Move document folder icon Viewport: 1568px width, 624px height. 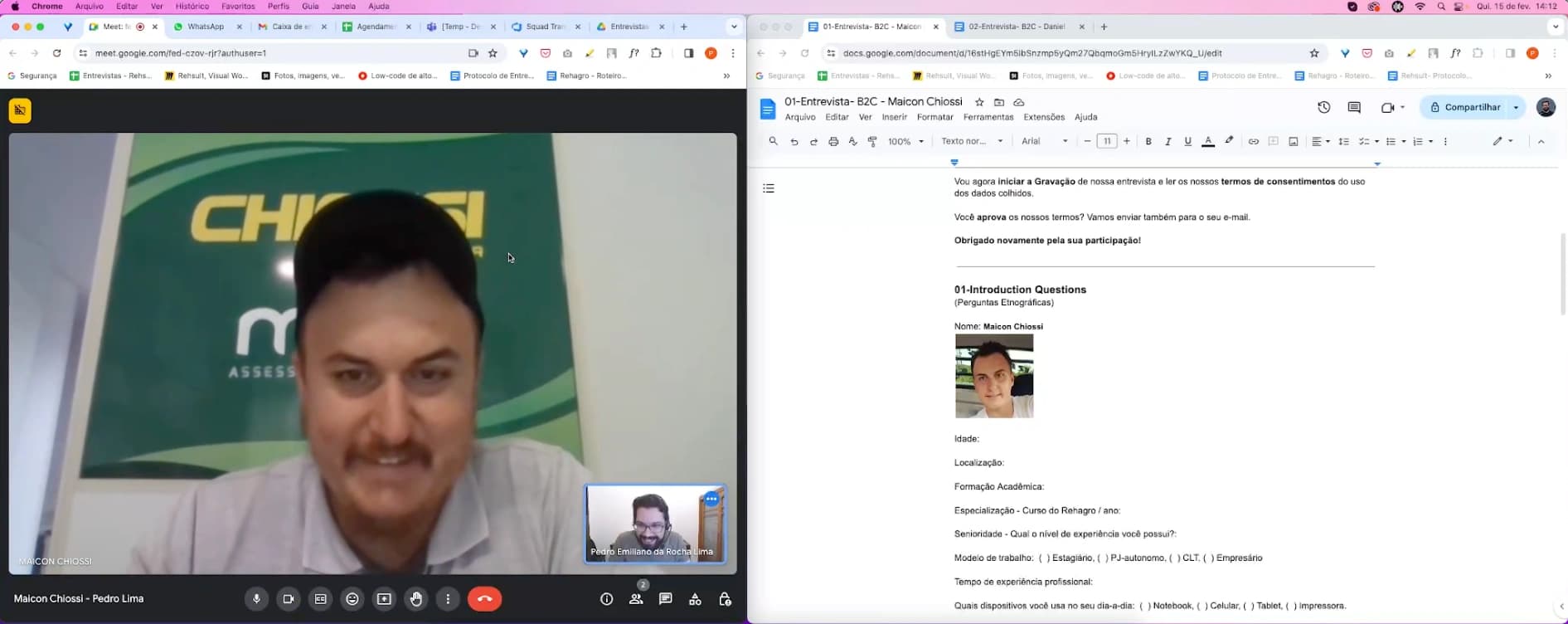pos(999,102)
